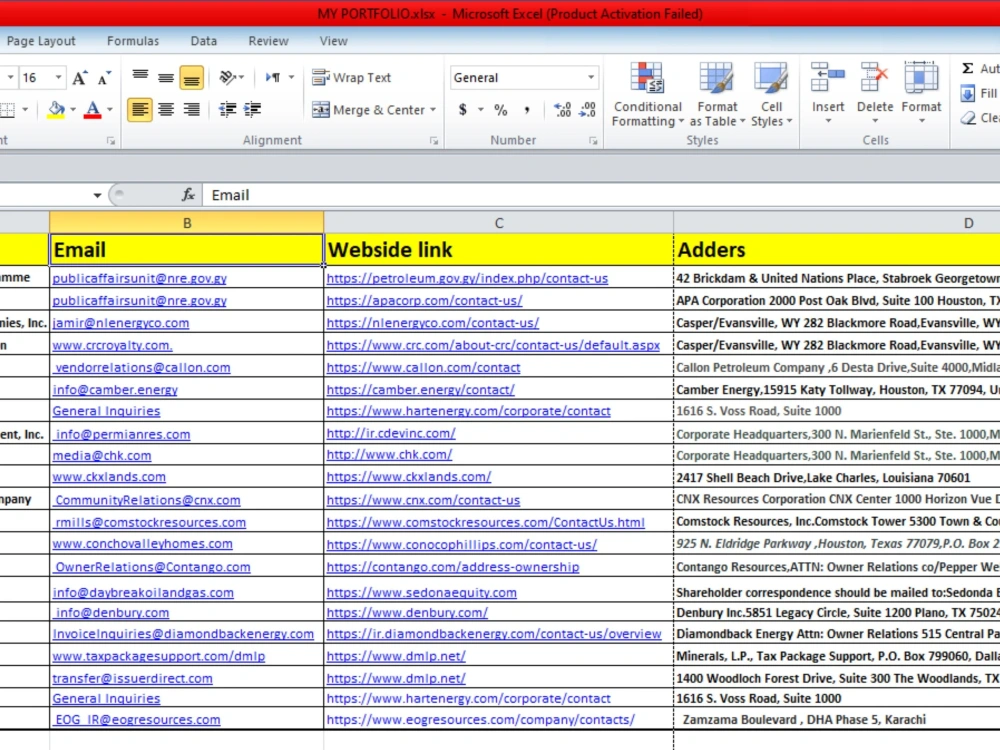Switch to the Formulas tab
Screen dimensions: 1000x750
(133, 41)
